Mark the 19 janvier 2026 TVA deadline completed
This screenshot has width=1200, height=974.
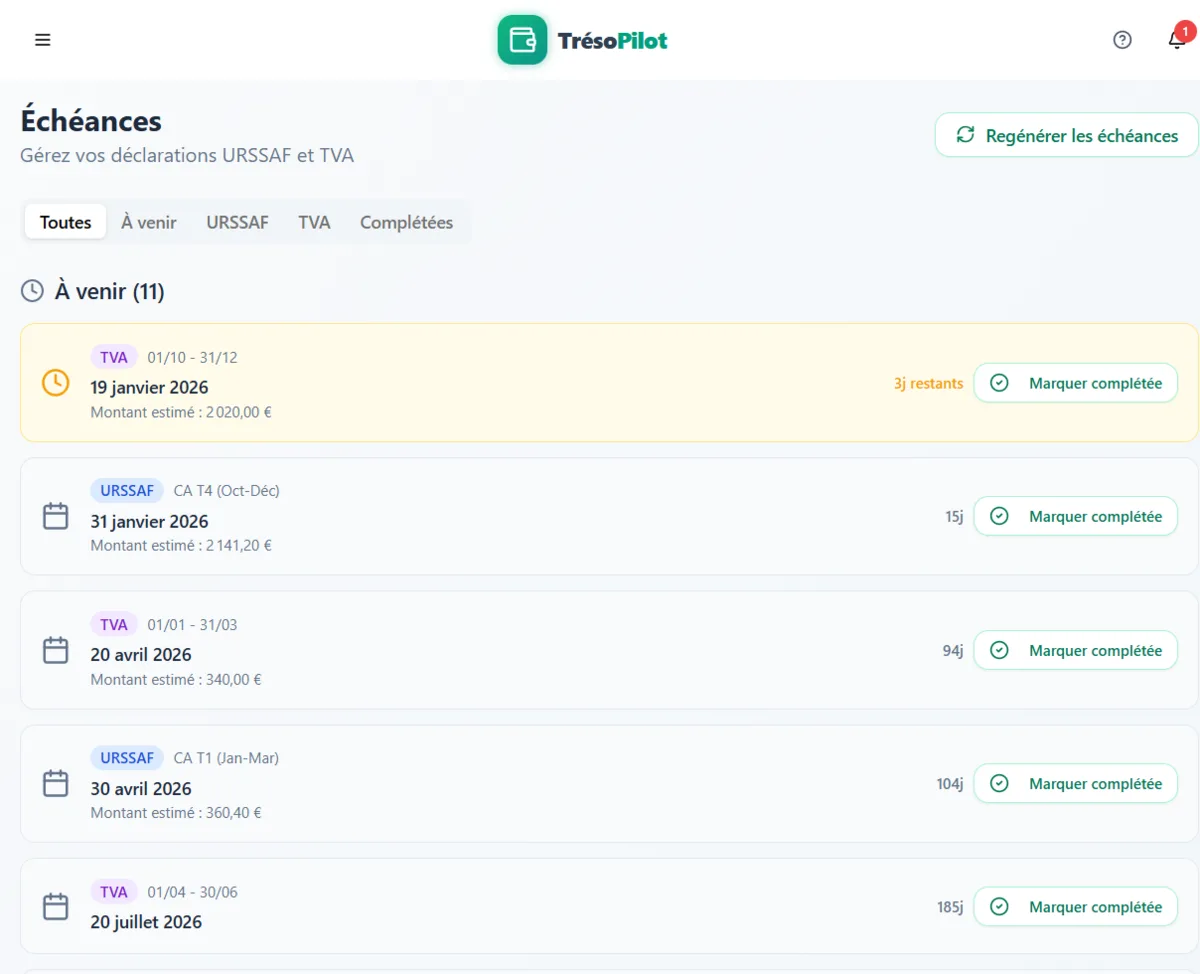[1075, 383]
